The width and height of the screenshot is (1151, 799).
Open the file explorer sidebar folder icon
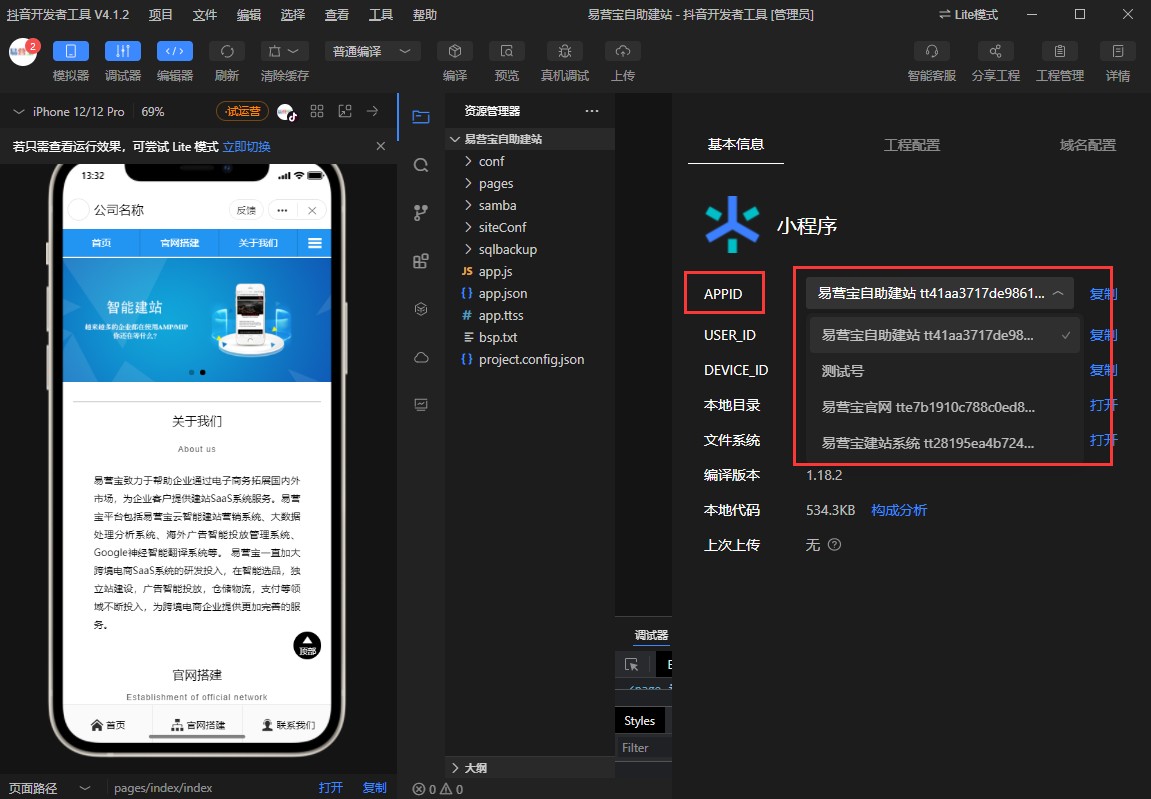(421, 117)
